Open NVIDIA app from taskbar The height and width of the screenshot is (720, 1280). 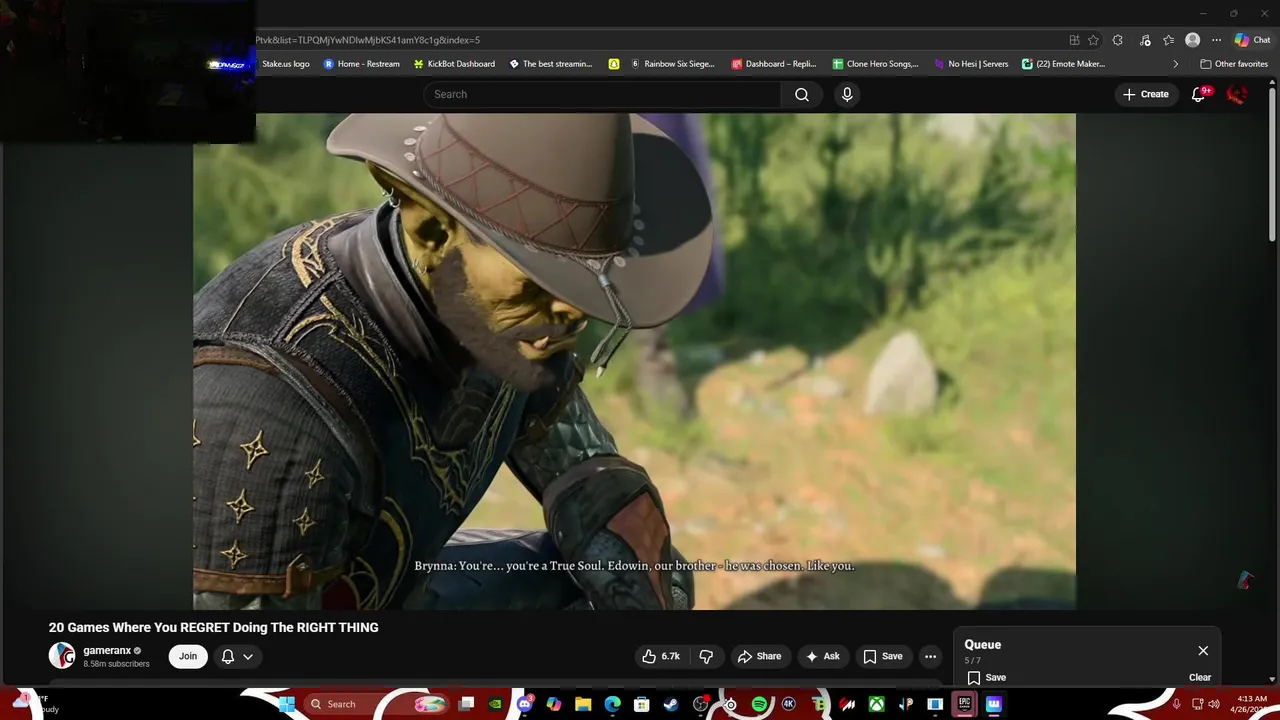pos(495,704)
